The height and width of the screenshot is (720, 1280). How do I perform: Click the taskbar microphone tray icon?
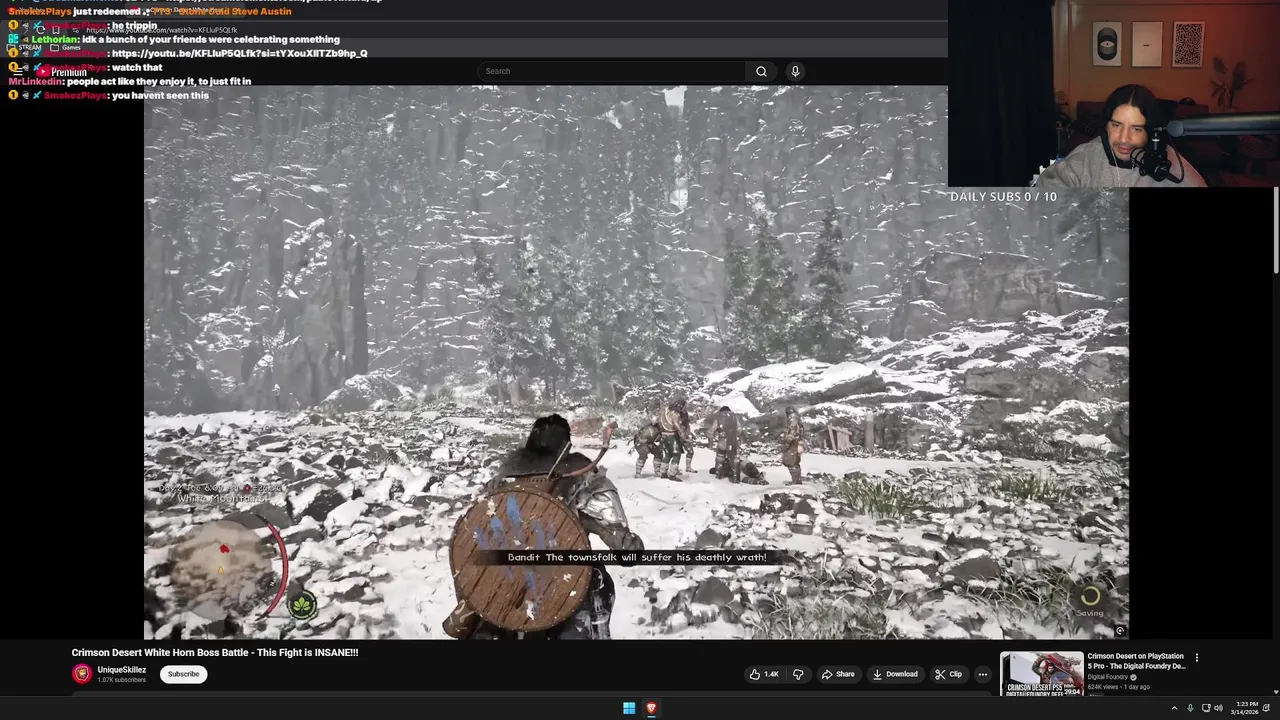[x=1190, y=708]
